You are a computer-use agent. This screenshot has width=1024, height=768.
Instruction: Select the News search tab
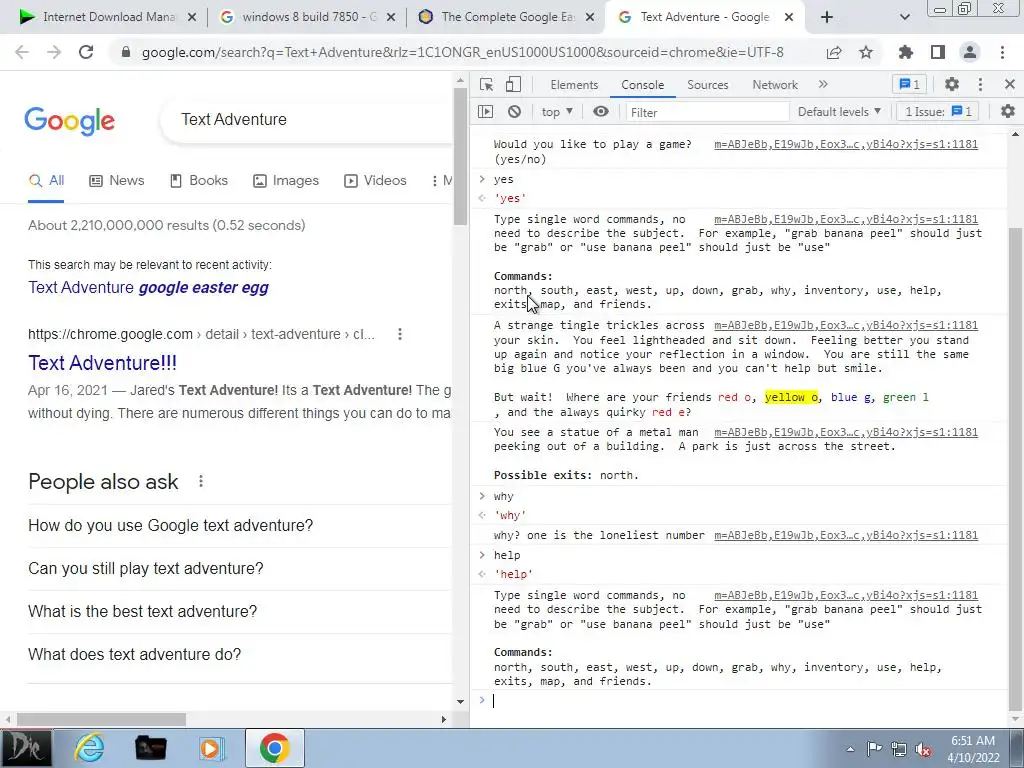117,180
